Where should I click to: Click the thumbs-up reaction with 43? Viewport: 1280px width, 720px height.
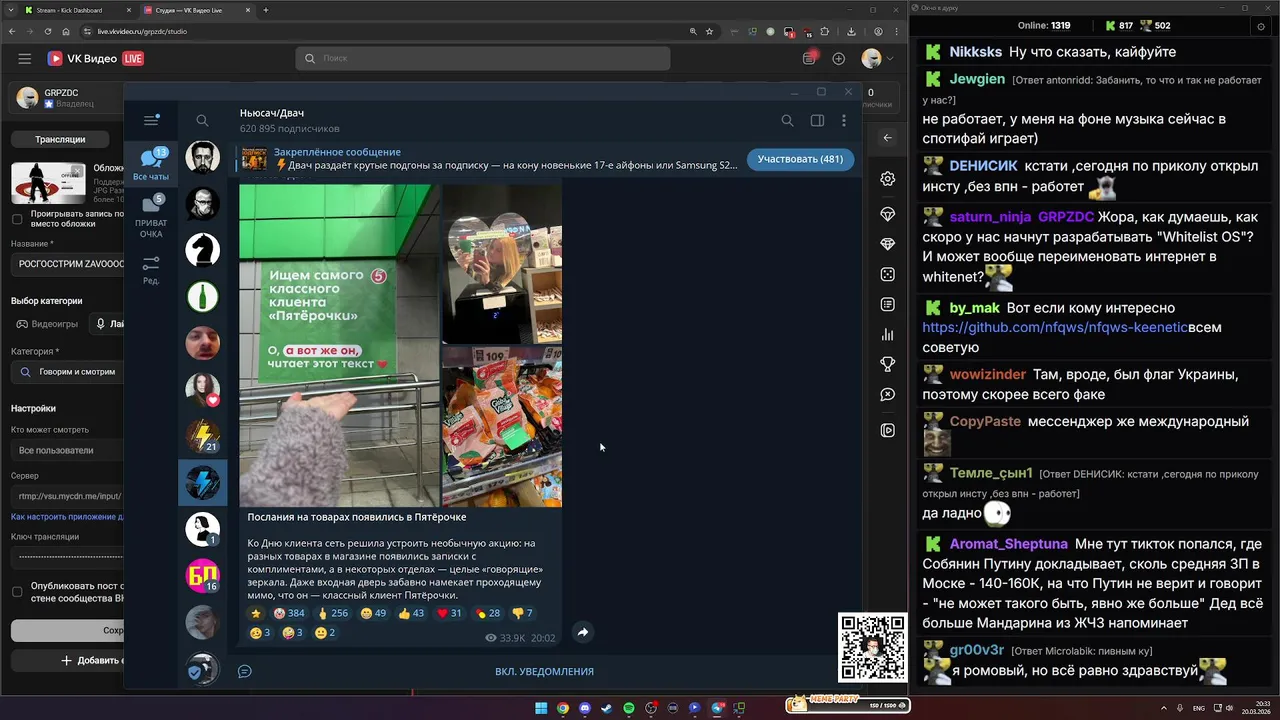[411, 613]
